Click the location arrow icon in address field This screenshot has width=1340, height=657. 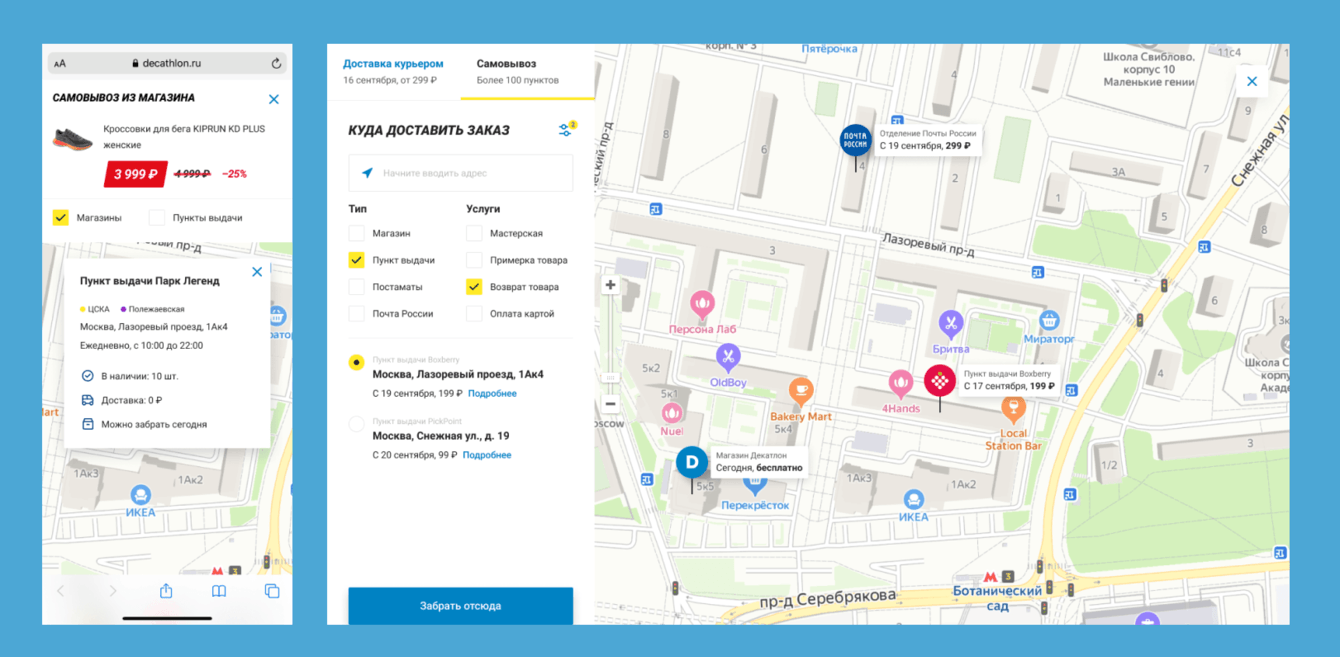tap(367, 173)
